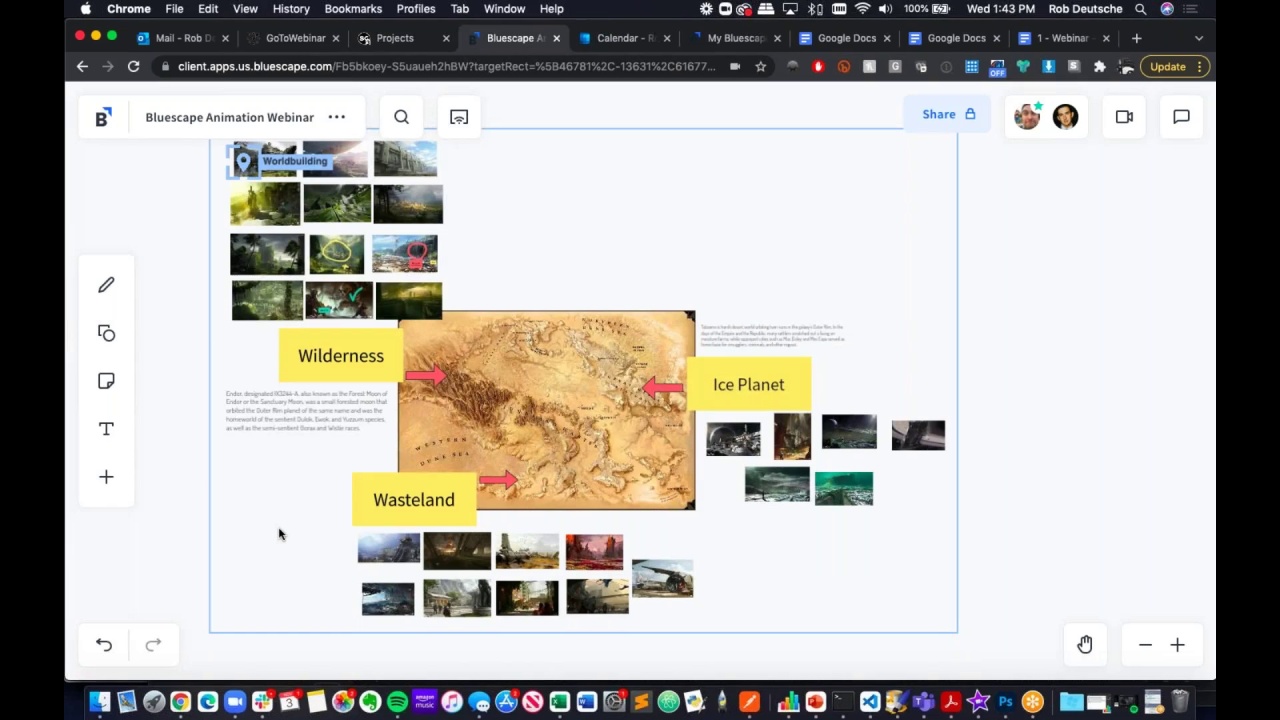The height and width of the screenshot is (720, 1280).
Task: Bookmark this page with the star
Action: [x=761, y=67]
